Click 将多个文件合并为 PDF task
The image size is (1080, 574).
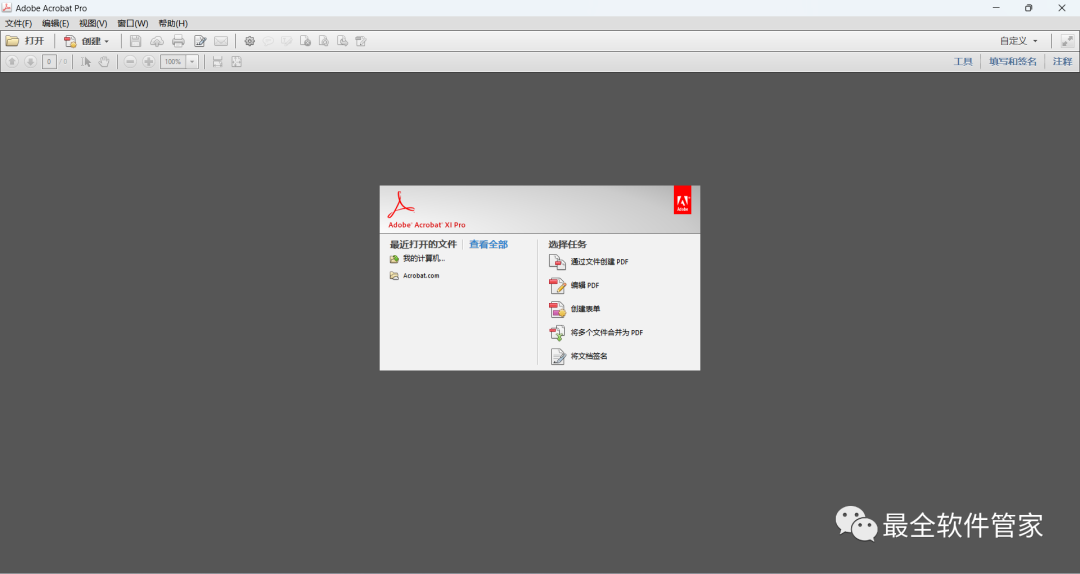(x=596, y=333)
